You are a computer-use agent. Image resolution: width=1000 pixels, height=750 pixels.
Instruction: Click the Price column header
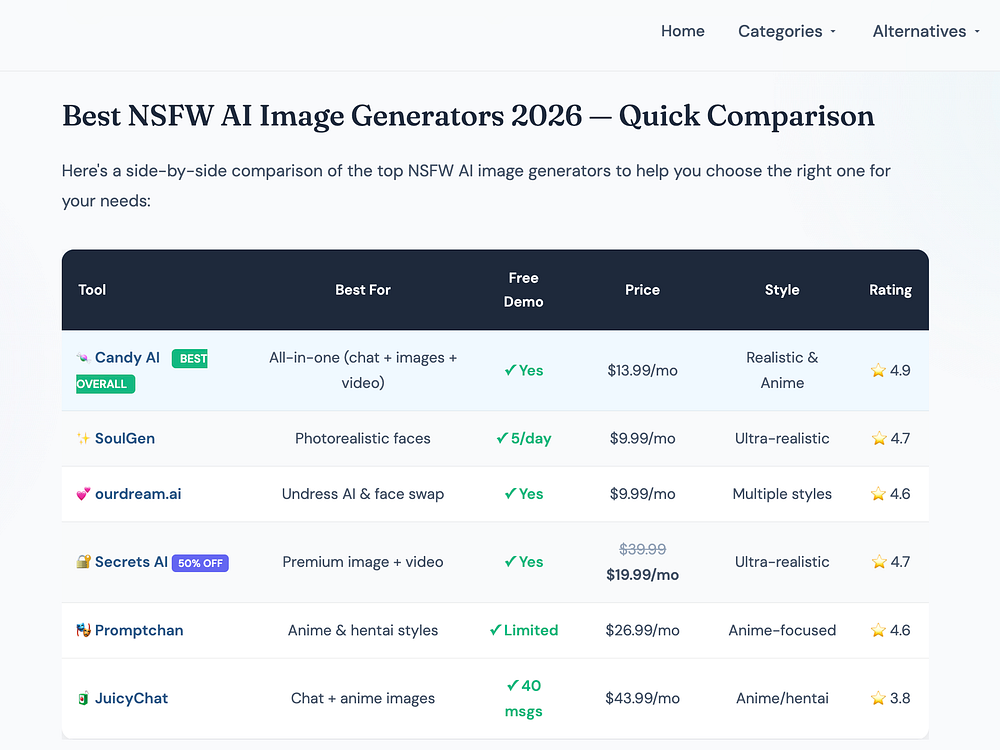tap(642, 290)
